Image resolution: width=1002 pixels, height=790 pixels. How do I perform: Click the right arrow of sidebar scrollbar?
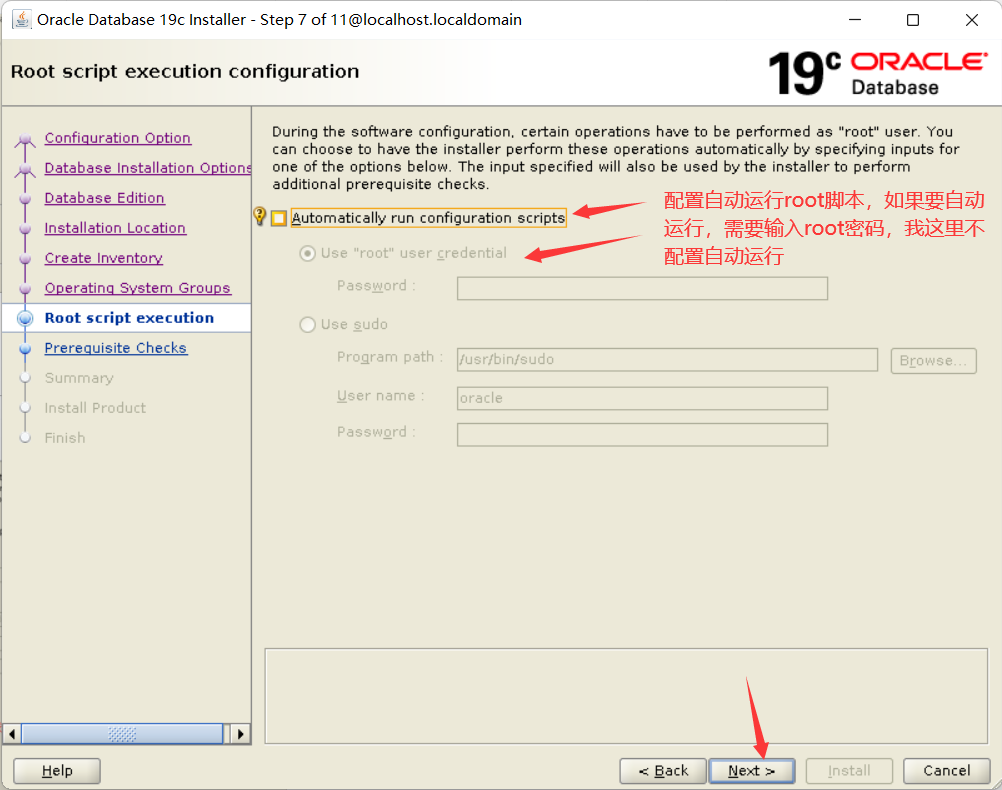pos(240,734)
